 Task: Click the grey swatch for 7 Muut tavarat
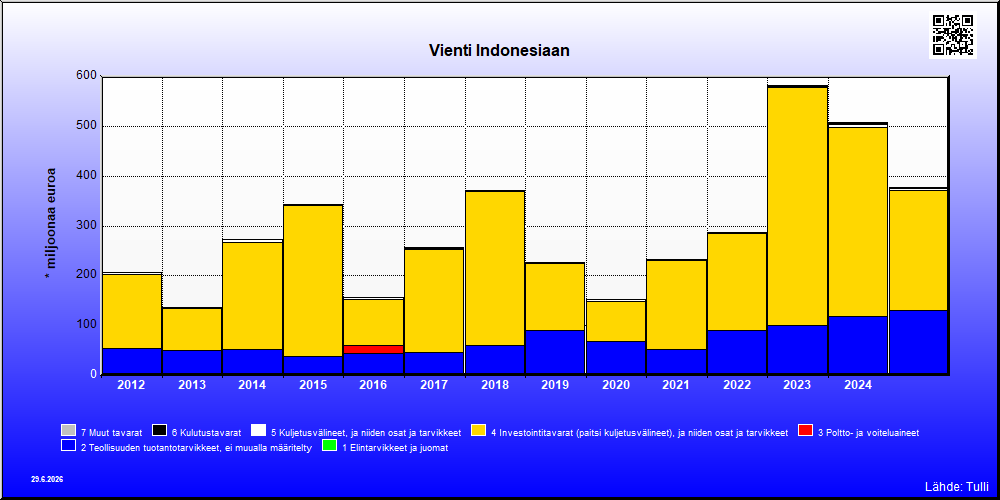click(68, 430)
